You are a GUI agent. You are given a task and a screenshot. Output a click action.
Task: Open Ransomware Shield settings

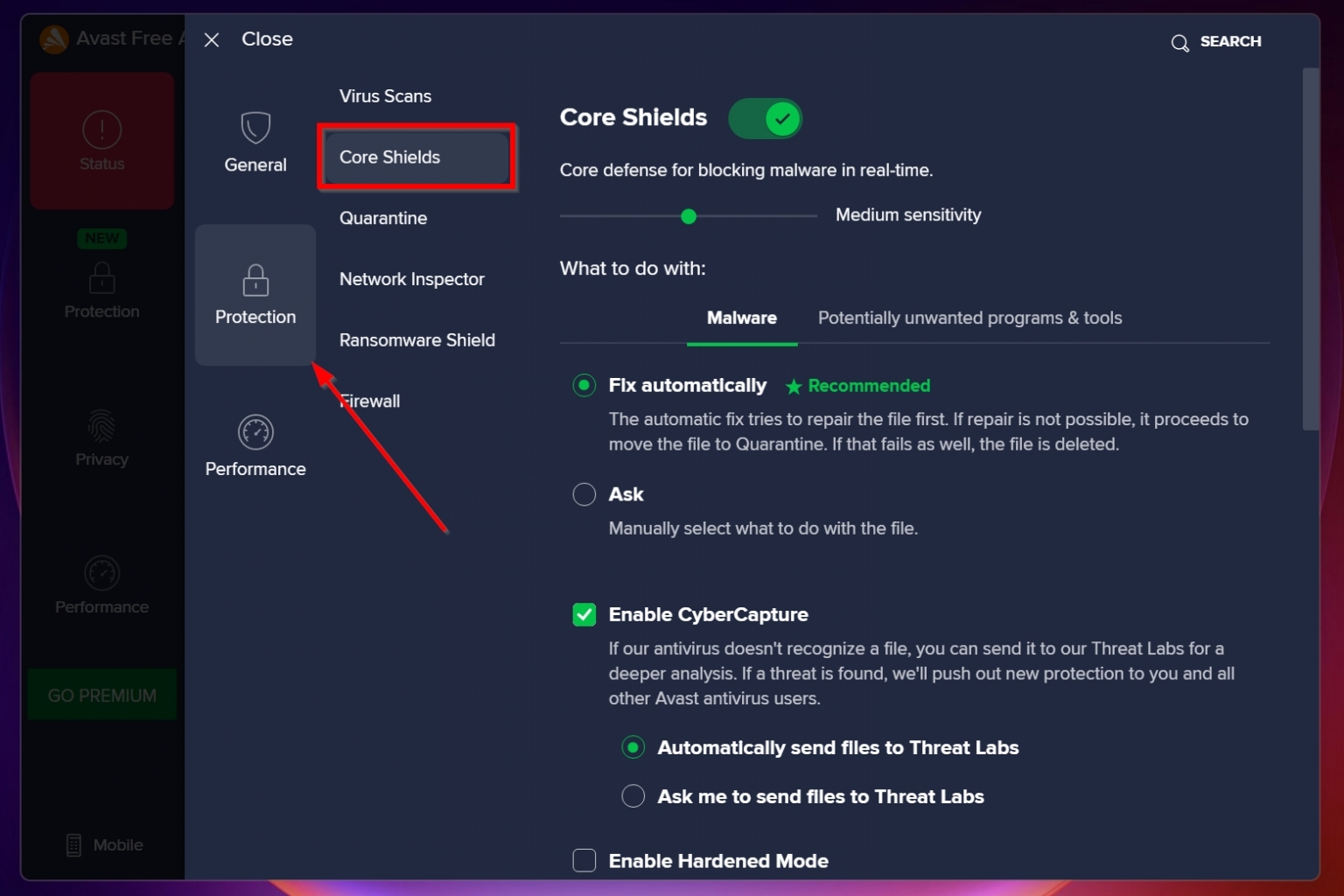[417, 339]
